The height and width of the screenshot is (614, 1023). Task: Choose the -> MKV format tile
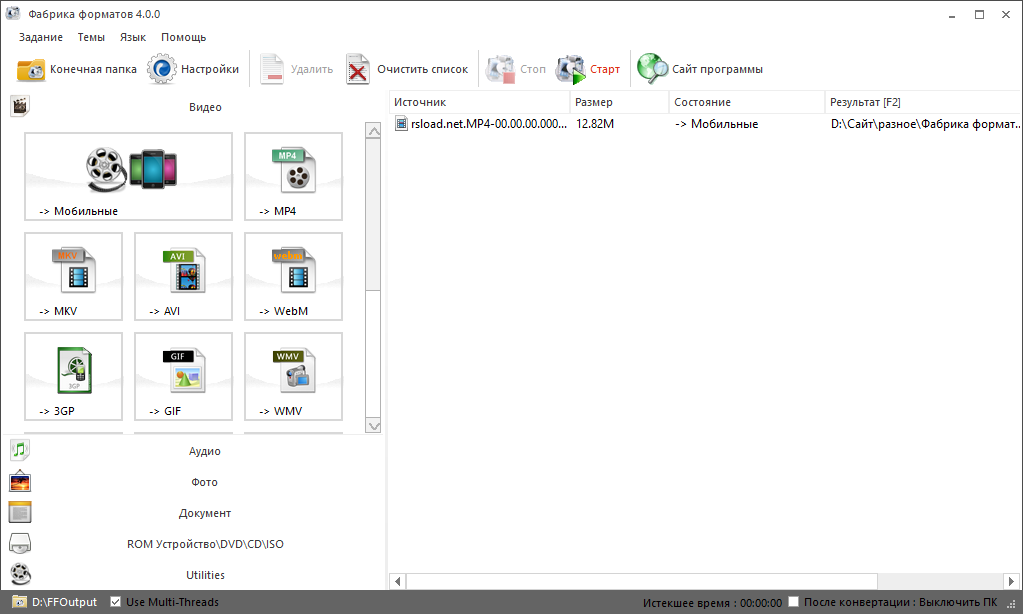click(73, 276)
